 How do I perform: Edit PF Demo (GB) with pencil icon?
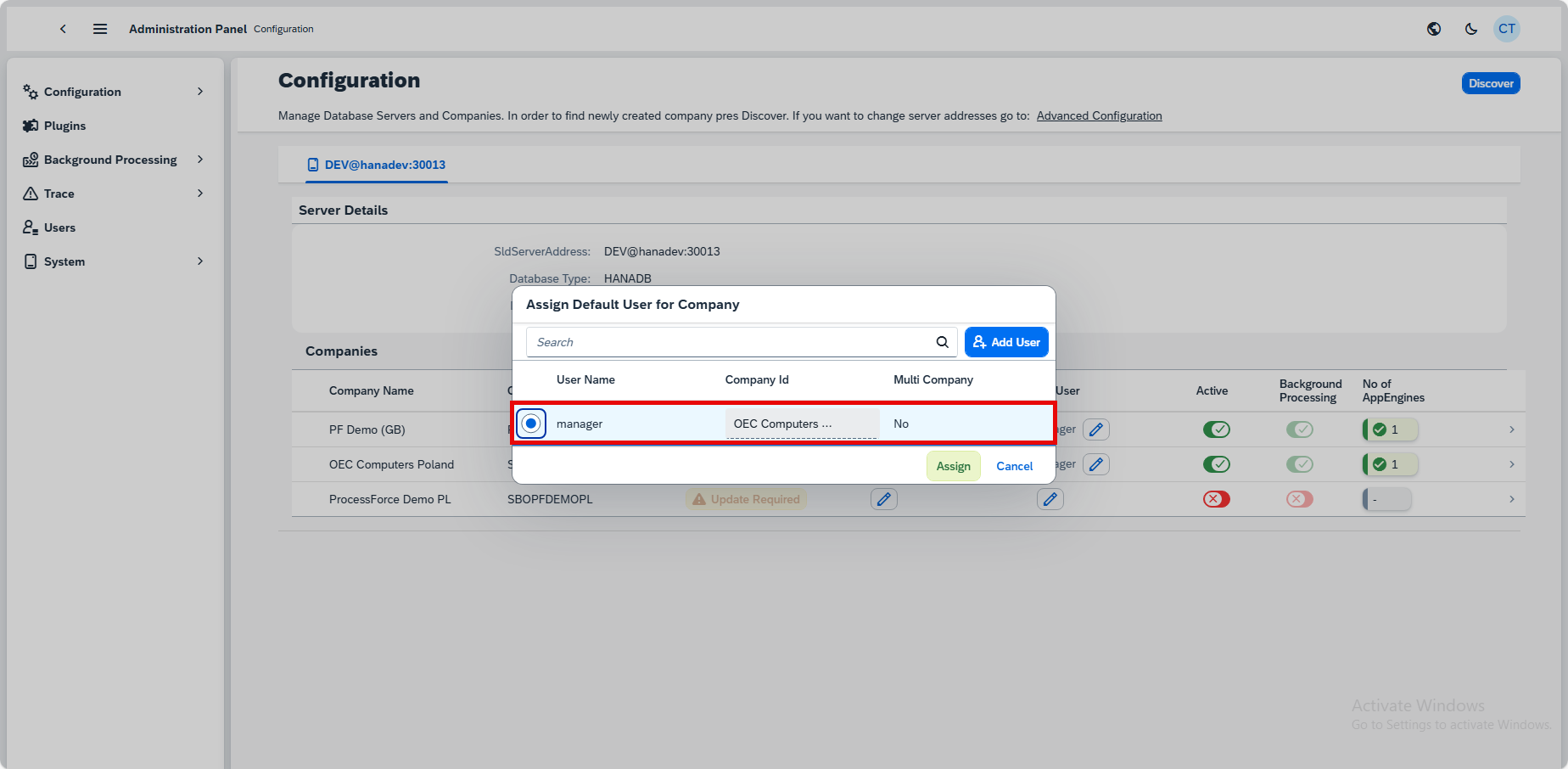tap(1095, 429)
